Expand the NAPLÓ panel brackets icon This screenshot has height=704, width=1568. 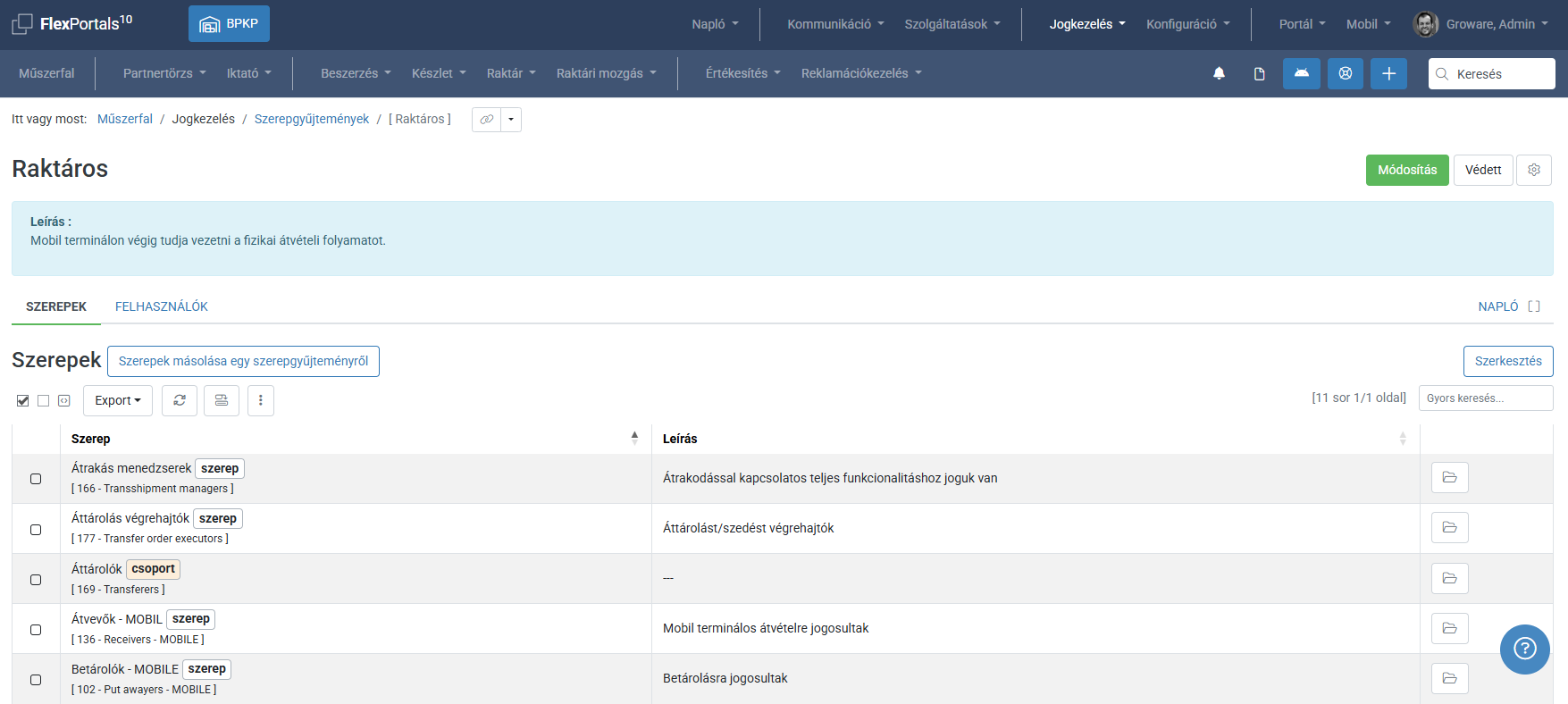point(1534,306)
